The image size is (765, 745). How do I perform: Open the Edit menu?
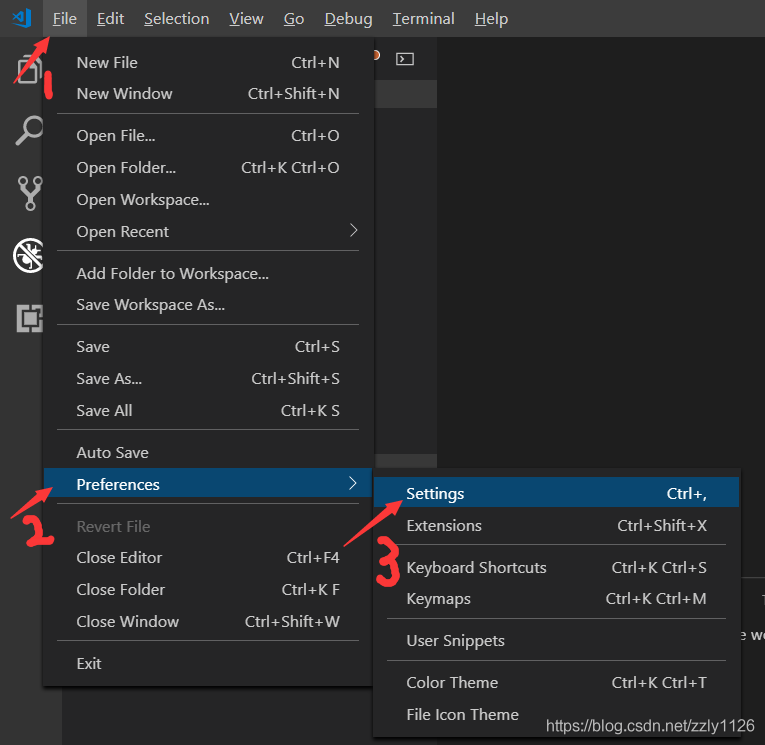coord(110,19)
